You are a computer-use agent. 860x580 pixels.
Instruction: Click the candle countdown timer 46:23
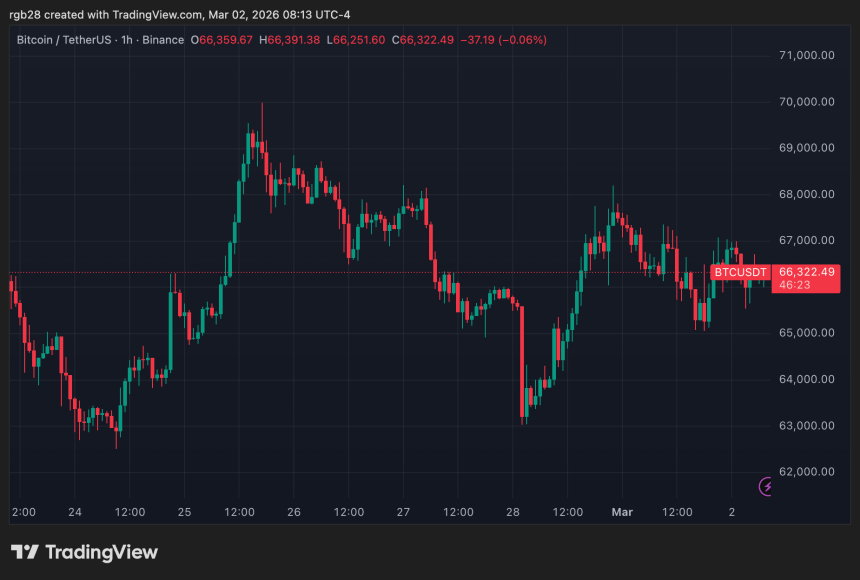[793, 286]
